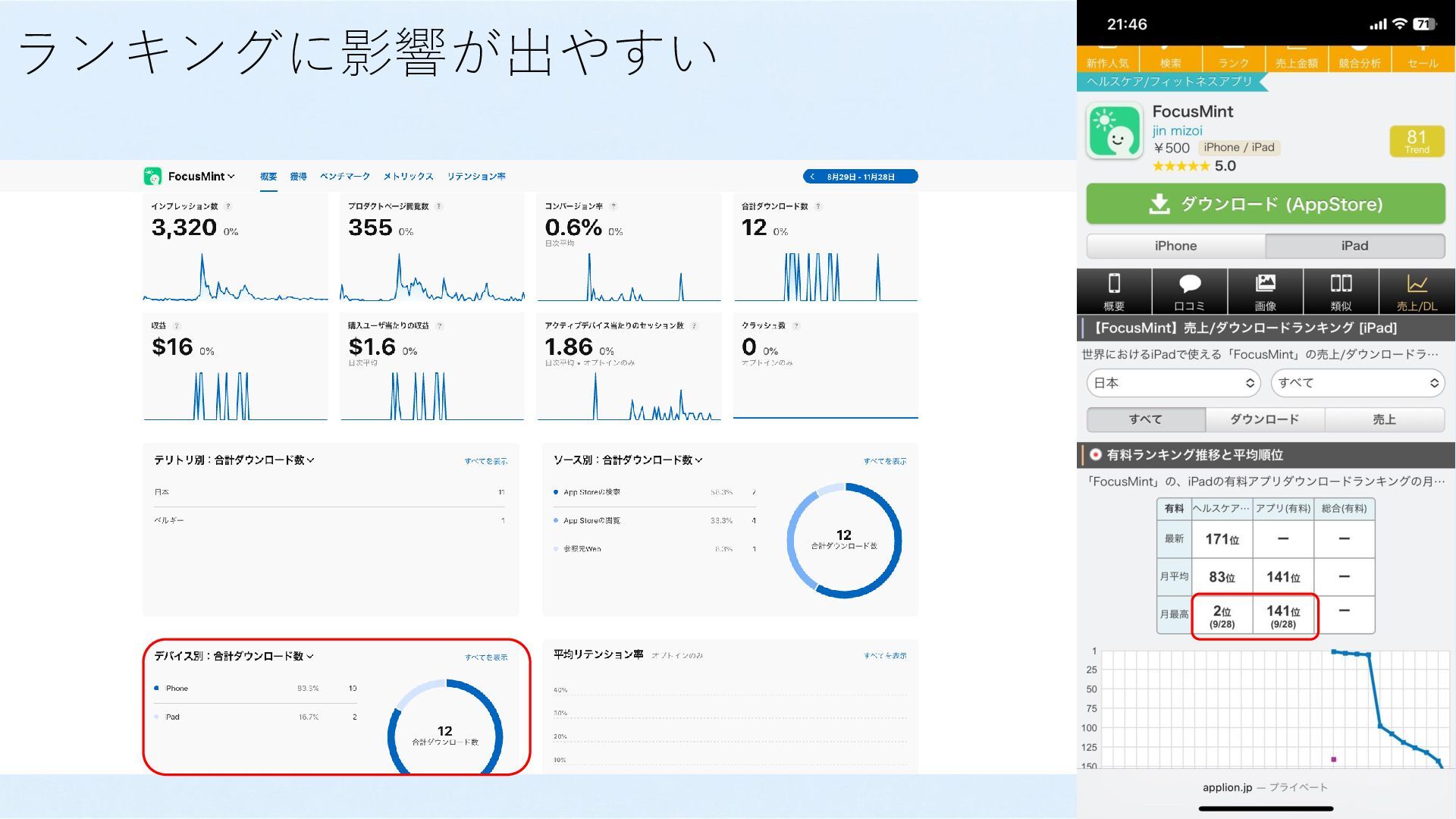Click the back arrow in date range
The width and height of the screenshot is (1456, 819).
[x=812, y=177]
